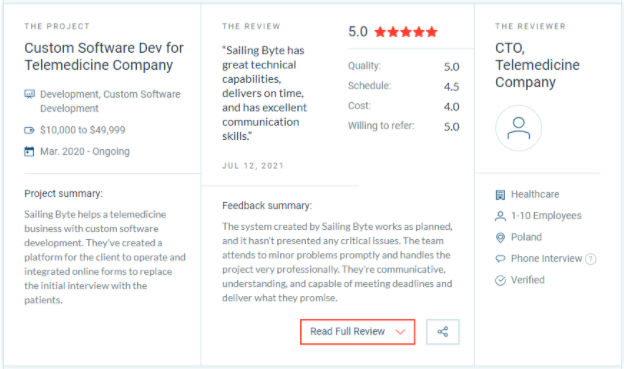Click the Willing to refer score
The height and width of the screenshot is (369, 624).
pyautogui.click(x=452, y=127)
